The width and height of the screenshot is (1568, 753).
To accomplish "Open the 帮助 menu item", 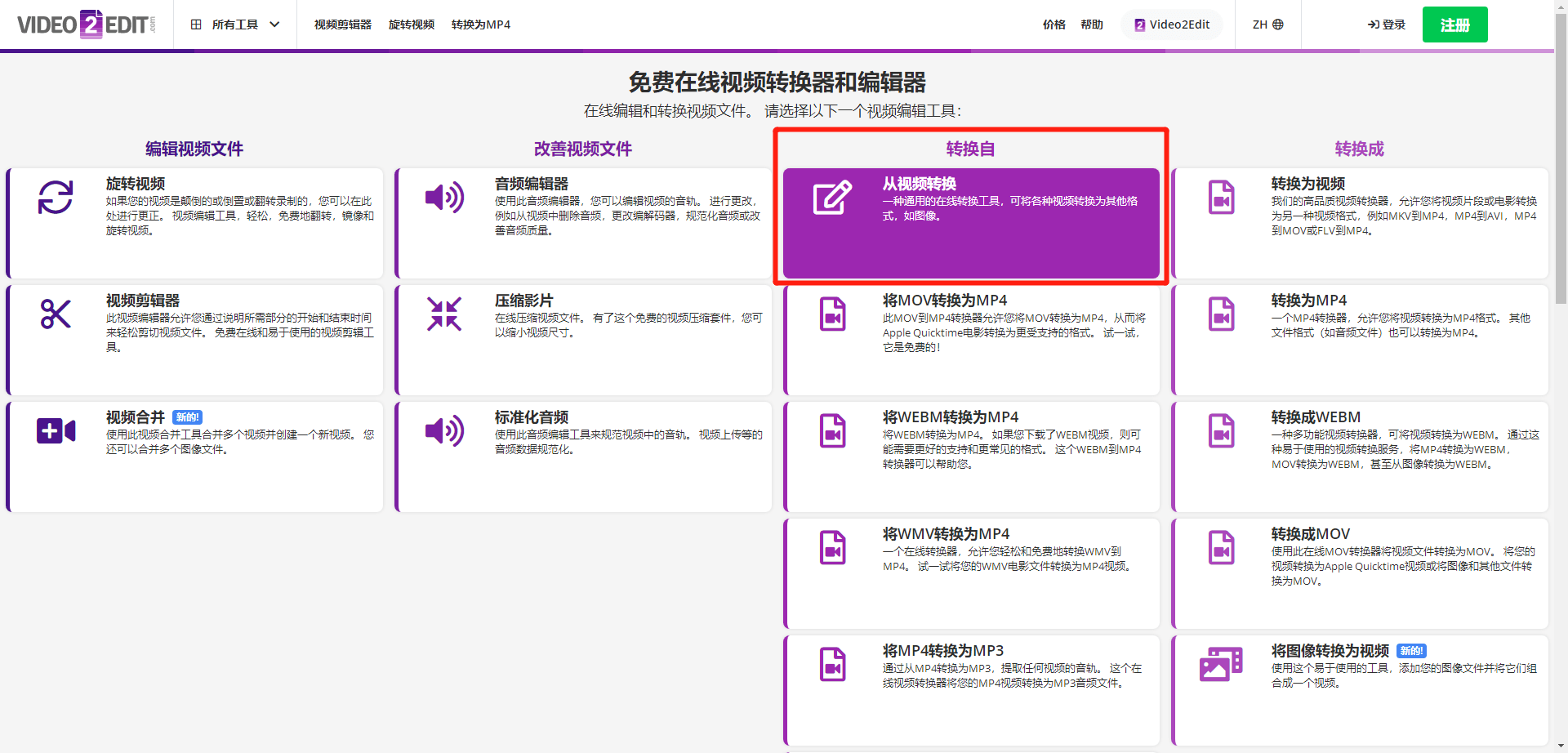I will point(1092,25).
